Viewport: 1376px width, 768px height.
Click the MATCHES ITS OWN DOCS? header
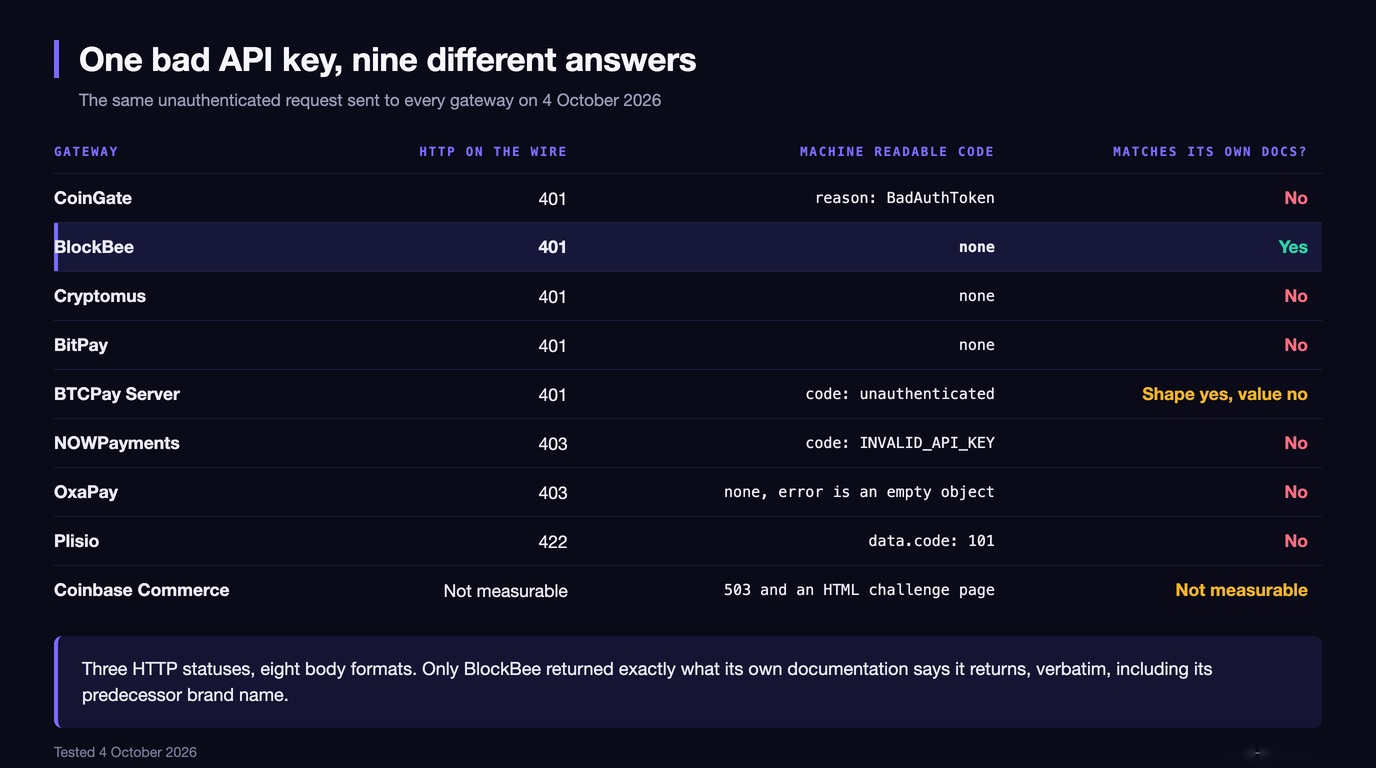(1210, 152)
